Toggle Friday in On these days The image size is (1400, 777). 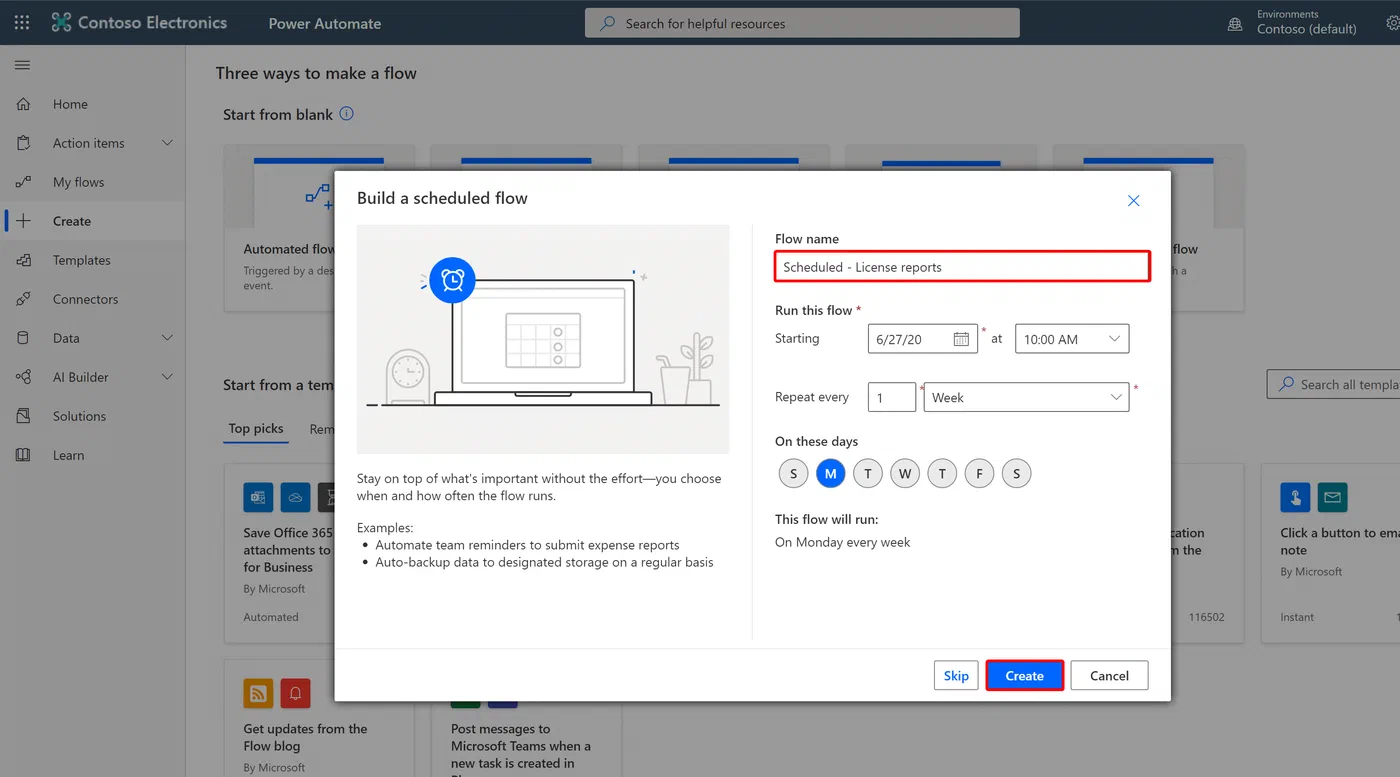(x=979, y=474)
